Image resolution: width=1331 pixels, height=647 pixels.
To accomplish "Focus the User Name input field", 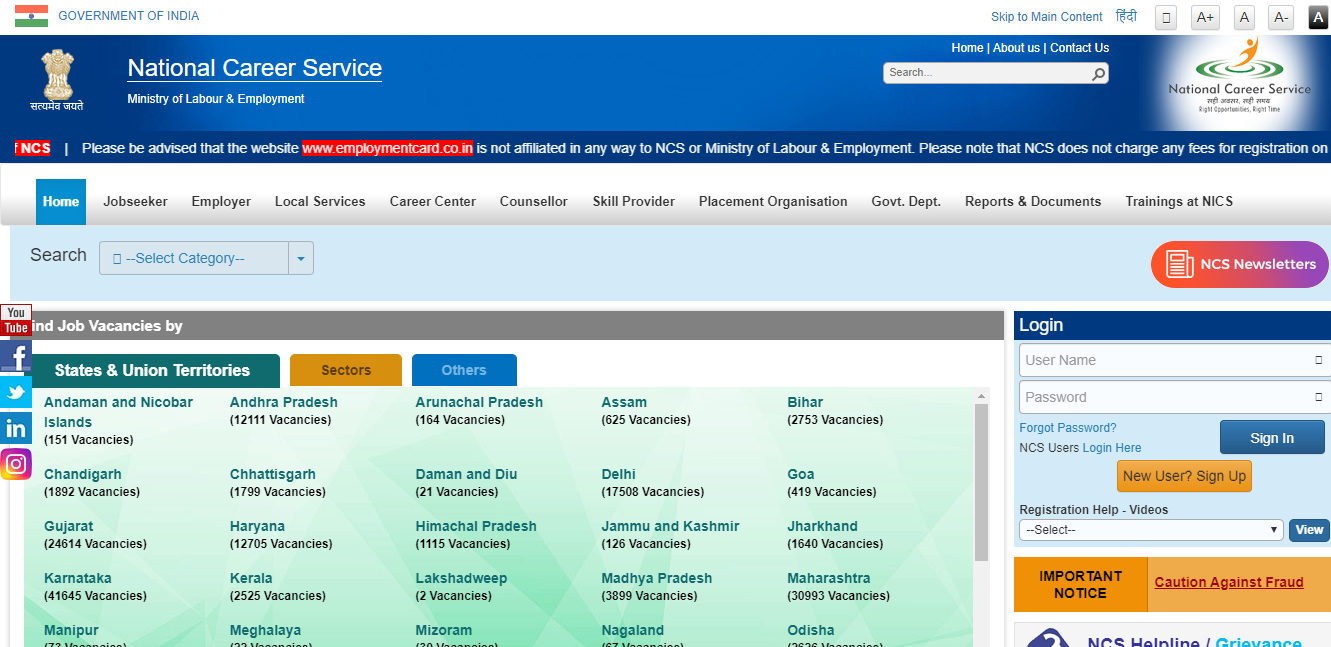I will pyautogui.click(x=1165, y=360).
